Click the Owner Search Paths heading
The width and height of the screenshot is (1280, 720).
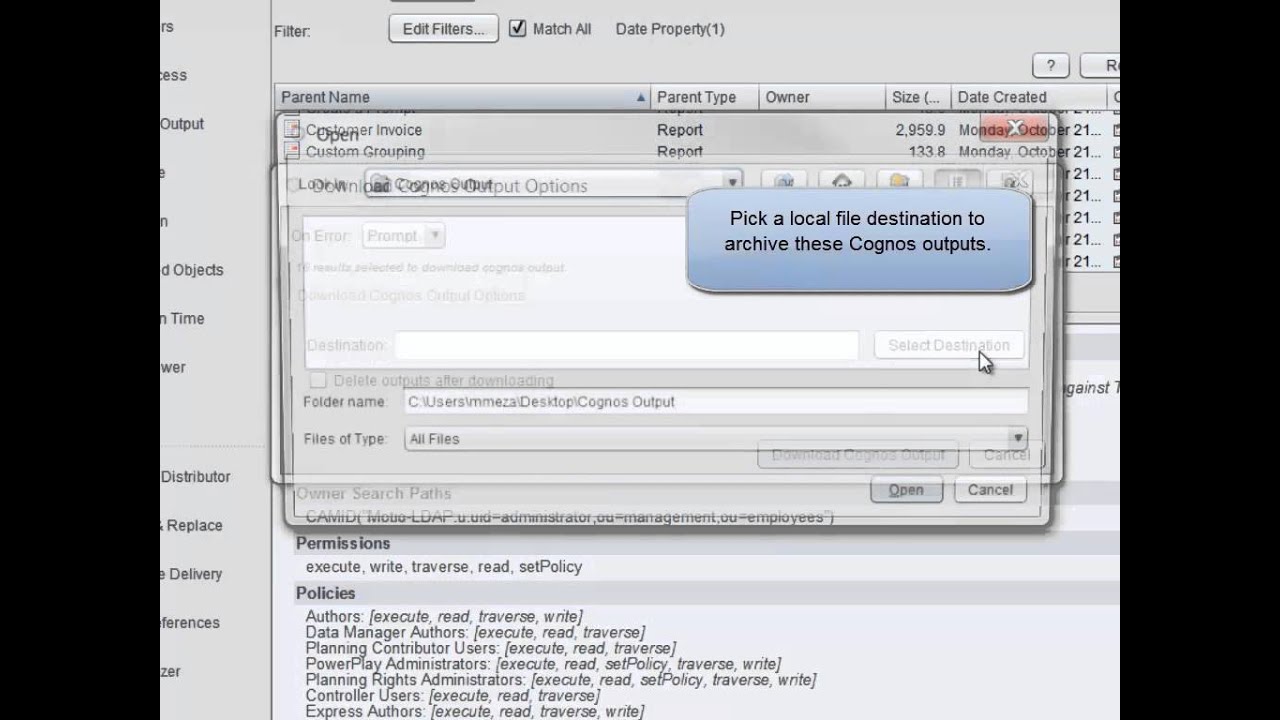[x=373, y=493]
